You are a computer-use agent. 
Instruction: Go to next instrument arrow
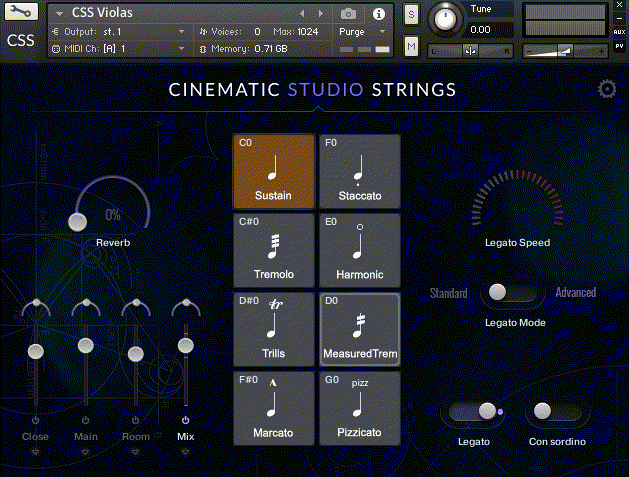[x=321, y=14]
